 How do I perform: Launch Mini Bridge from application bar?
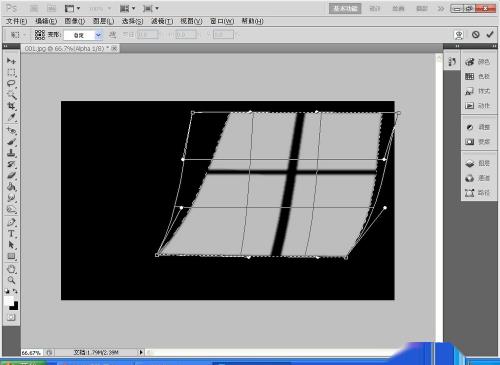[51, 8]
